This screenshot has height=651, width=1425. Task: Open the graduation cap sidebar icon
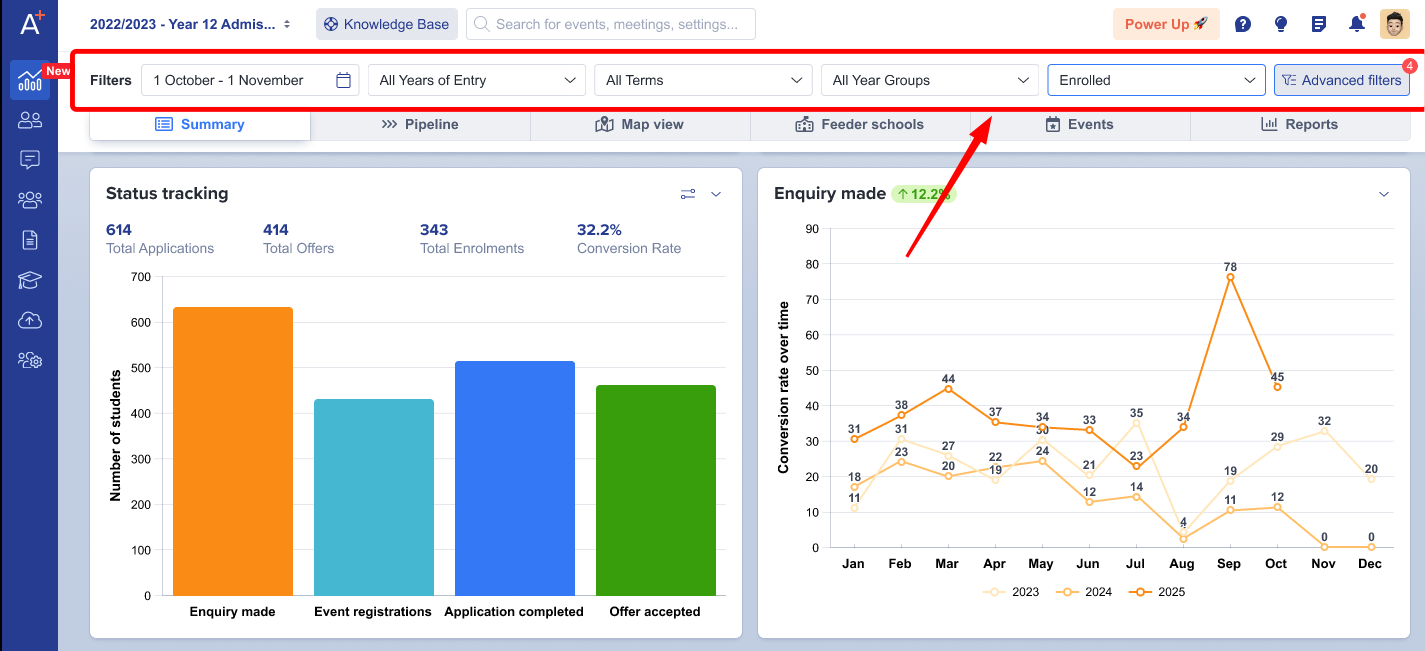[30, 280]
